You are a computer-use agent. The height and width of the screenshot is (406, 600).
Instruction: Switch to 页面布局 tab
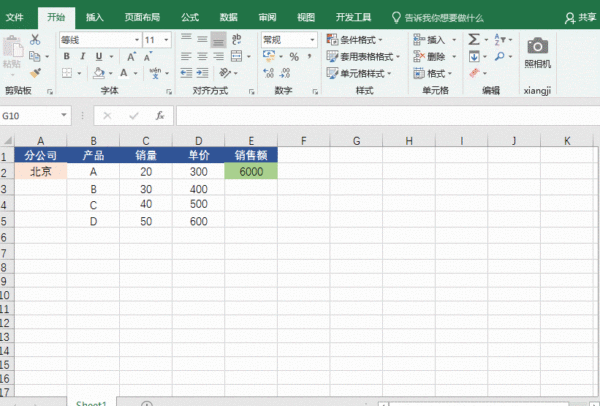click(x=142, y=17)
